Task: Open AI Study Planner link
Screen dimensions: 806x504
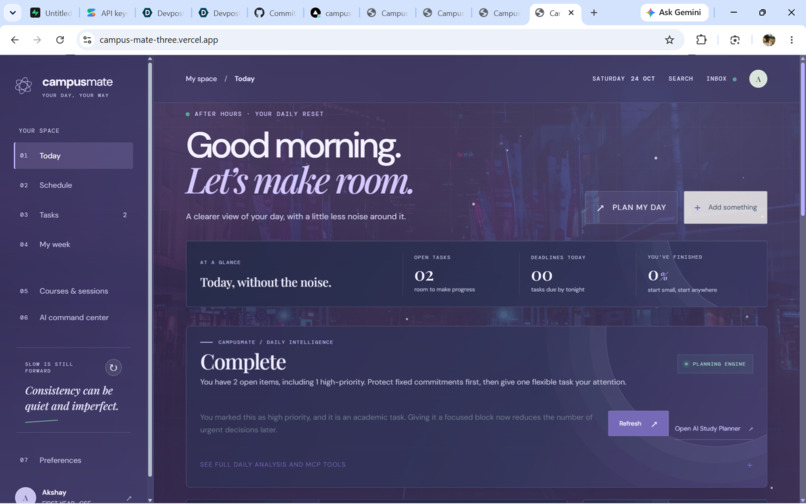Action: [713, 428]
